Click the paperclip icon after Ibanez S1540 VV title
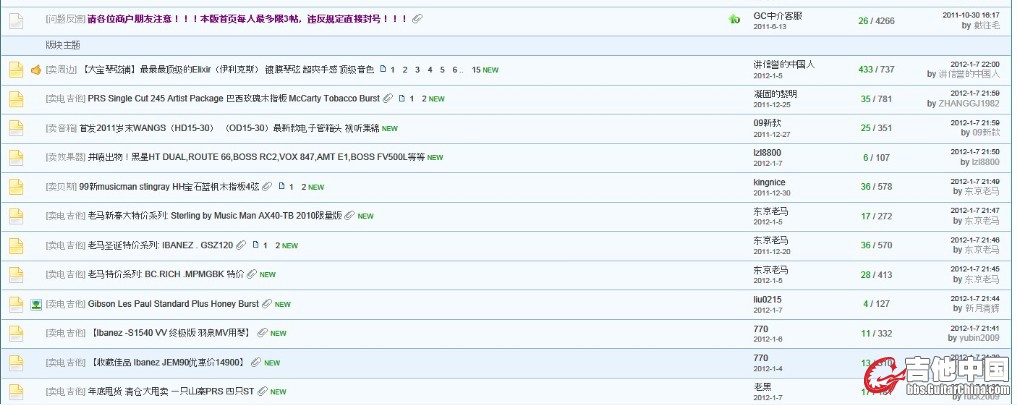The width and height of the screenshot is (1017, 405). tap(262, 332)
